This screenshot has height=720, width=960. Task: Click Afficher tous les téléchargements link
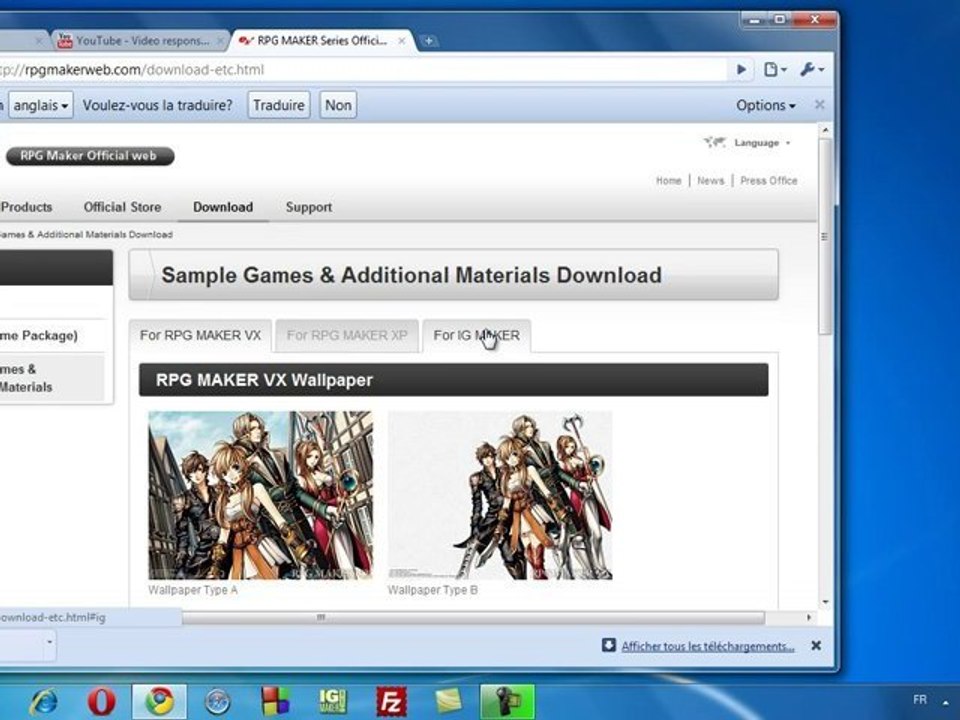coord(708,646)
